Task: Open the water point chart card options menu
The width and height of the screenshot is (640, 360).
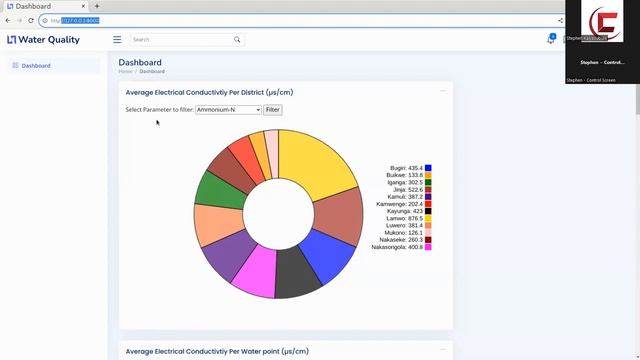Action: 443,350
